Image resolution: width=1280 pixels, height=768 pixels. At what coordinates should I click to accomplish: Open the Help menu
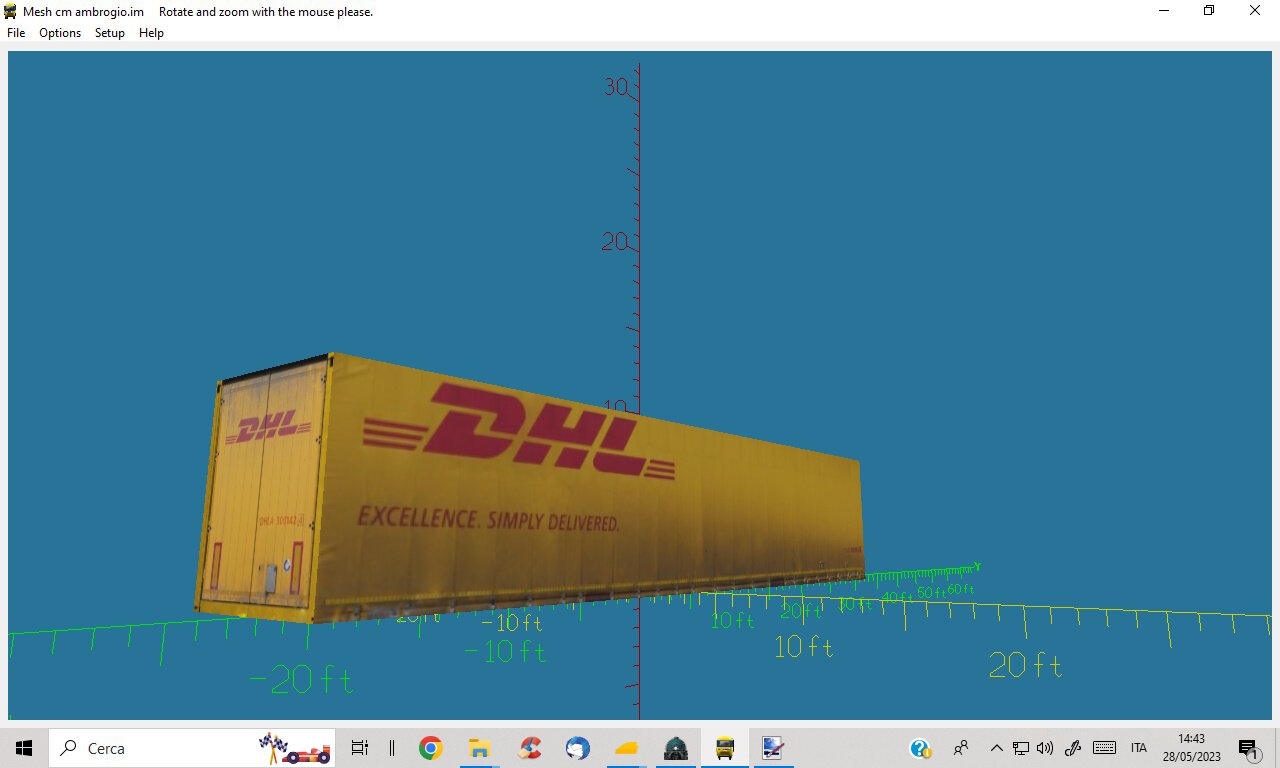[151, 33]
